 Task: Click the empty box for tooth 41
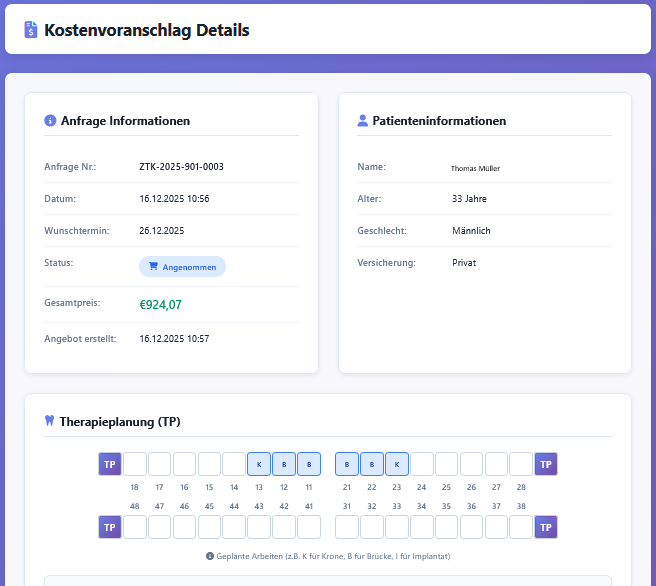coord(309,527)
